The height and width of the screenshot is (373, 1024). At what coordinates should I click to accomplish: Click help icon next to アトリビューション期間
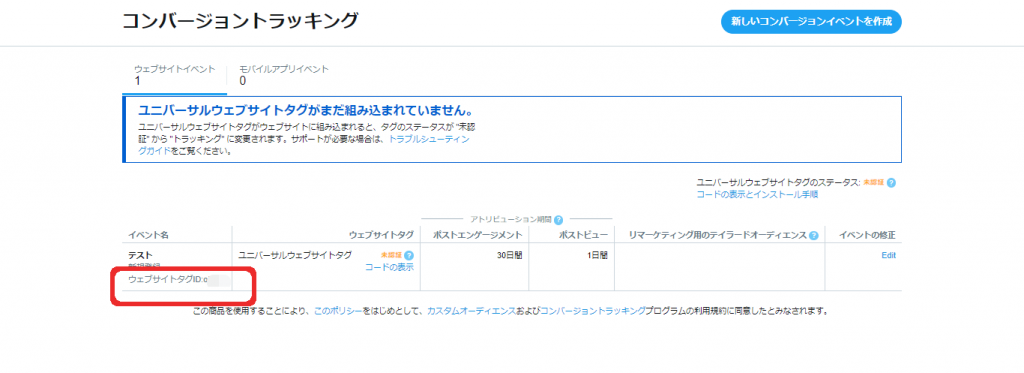[x=558, y=219]
